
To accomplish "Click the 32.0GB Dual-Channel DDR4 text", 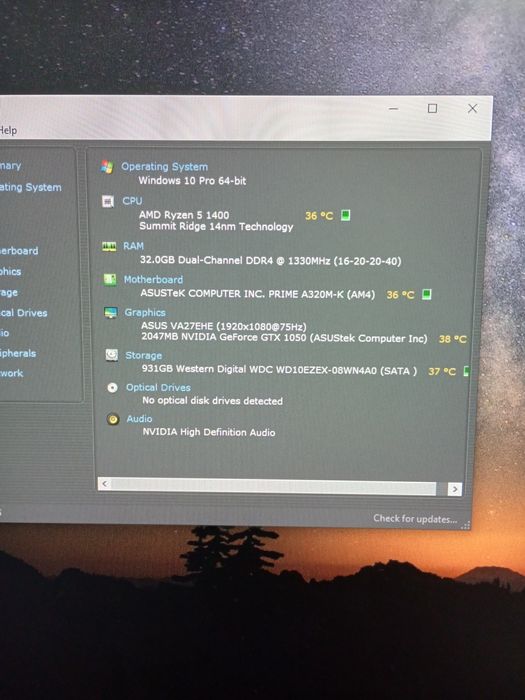I will [271, 260].
